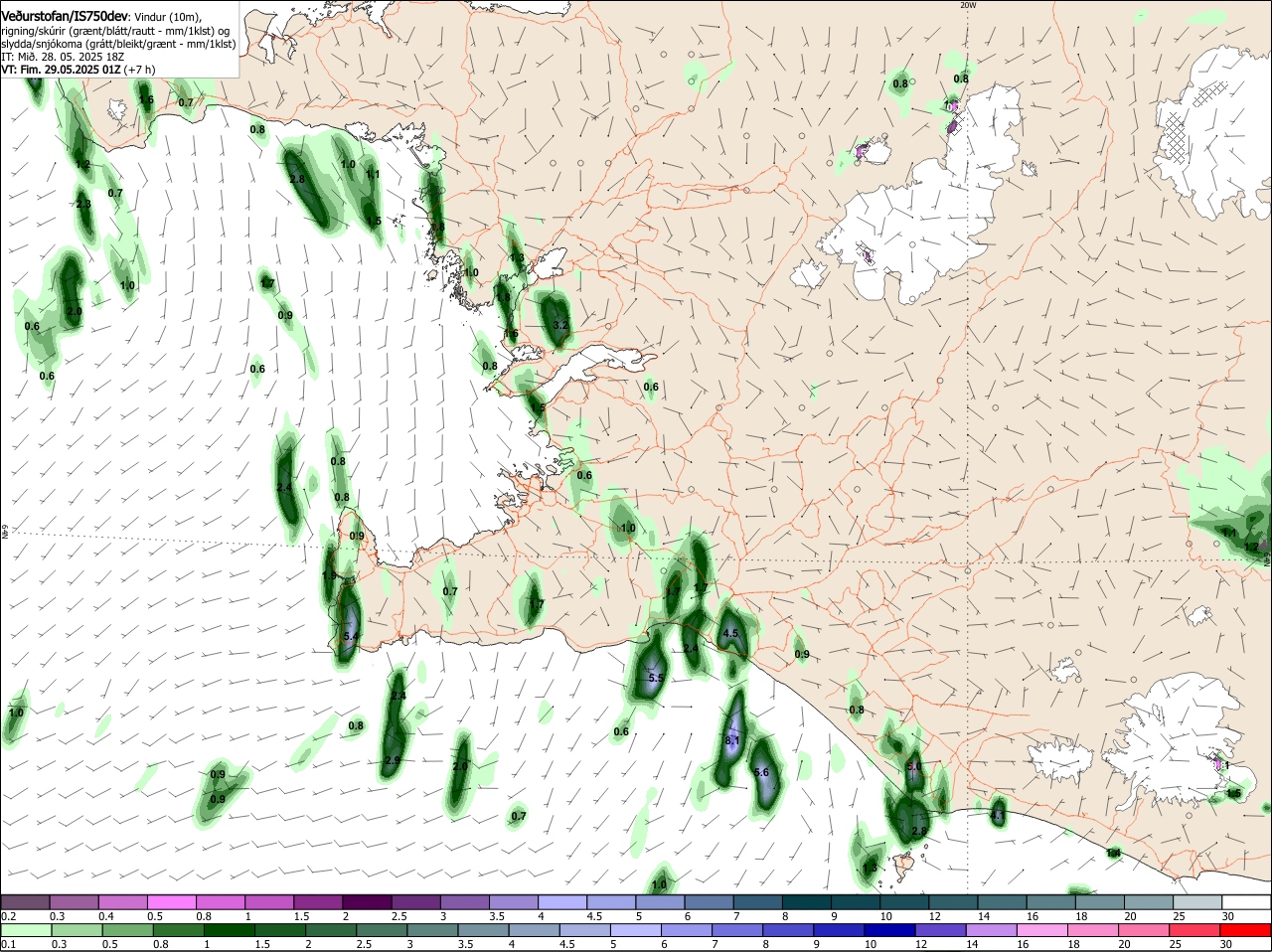The width and height of the screenshot is (1272, 952).
Task: Pick the pale green 0.1 swatch in lower scale
Action: click(x=27, y=930)
